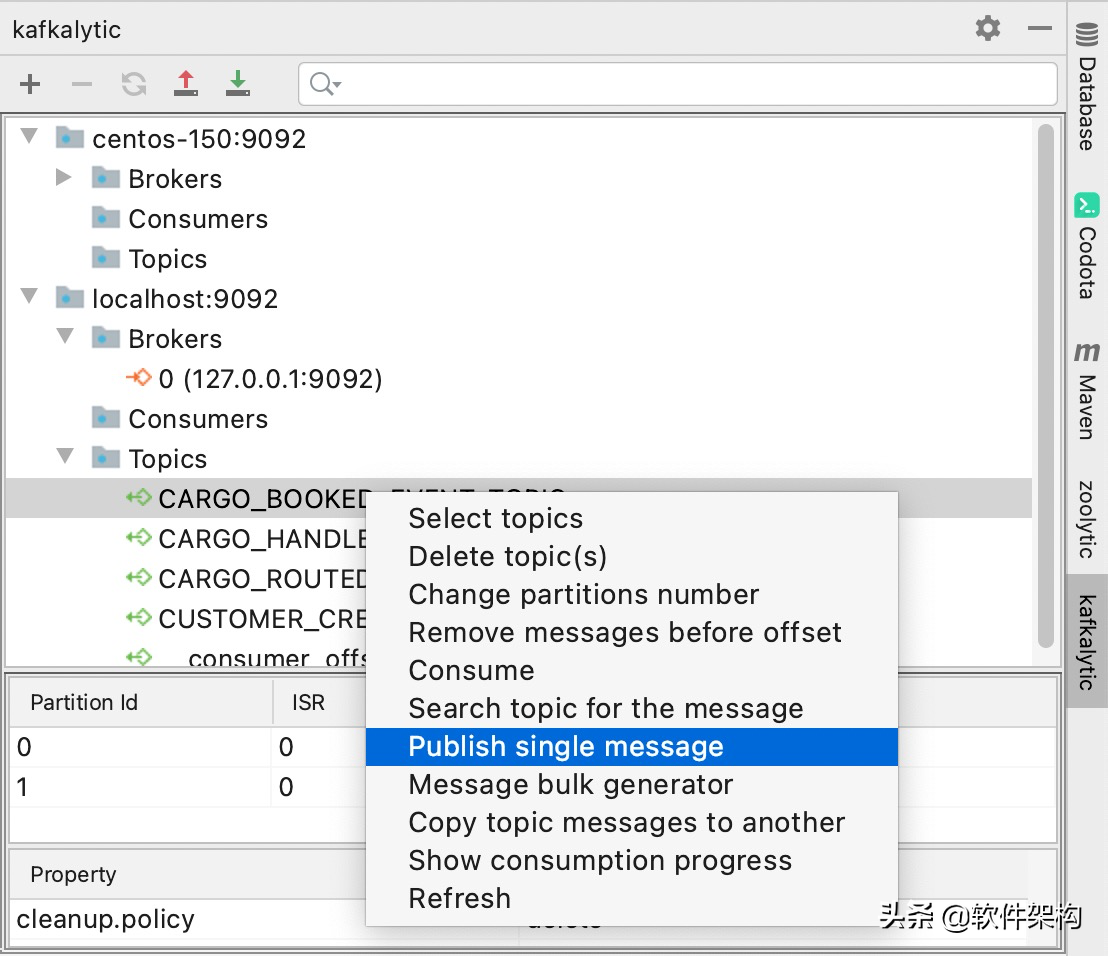Collapse Brokers under localhost:9092
The width and height of the screenshot is (1108, 956).
65,336
